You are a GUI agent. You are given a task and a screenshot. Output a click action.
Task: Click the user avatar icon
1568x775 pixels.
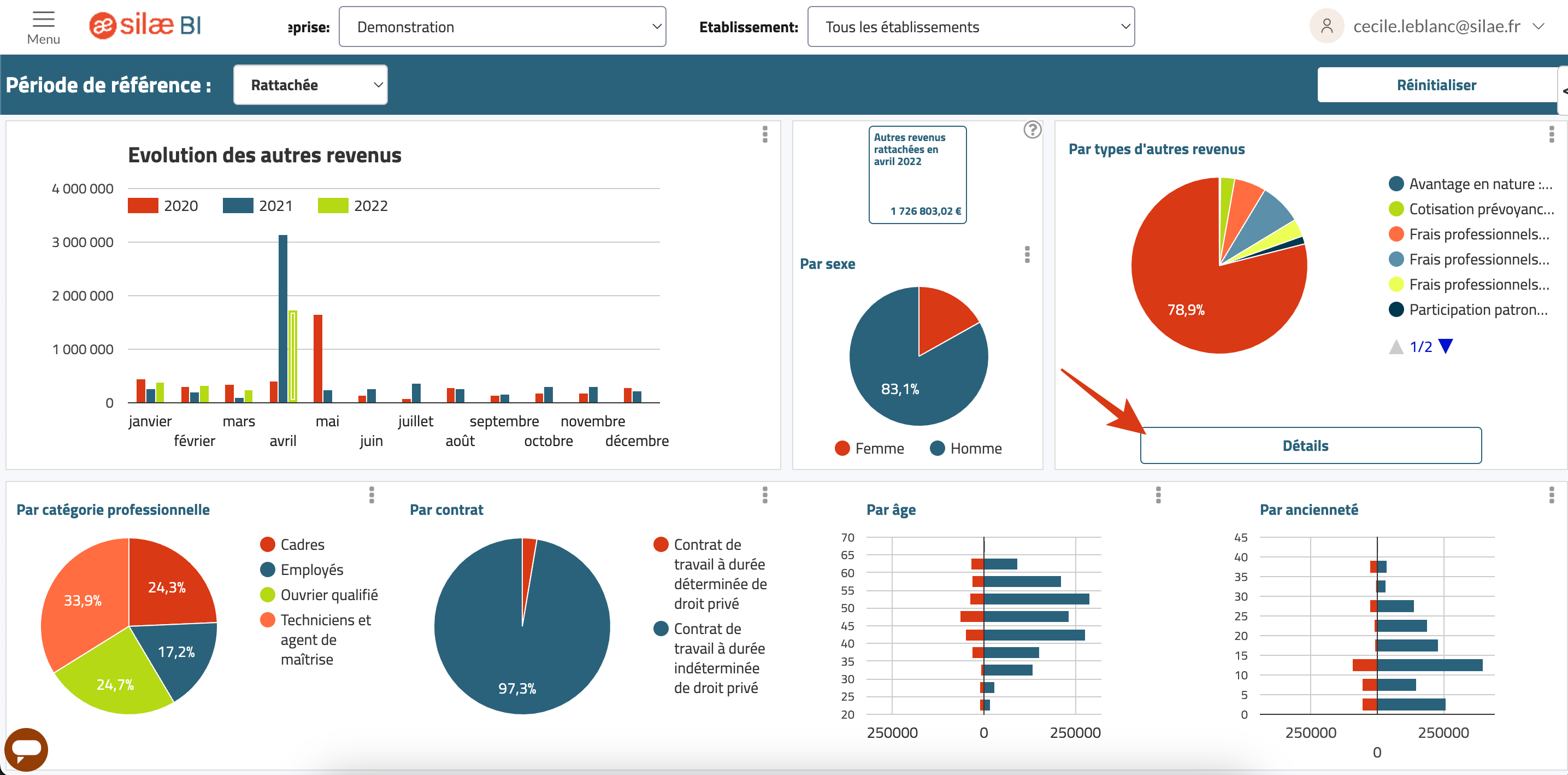(x=1327, y=26)
